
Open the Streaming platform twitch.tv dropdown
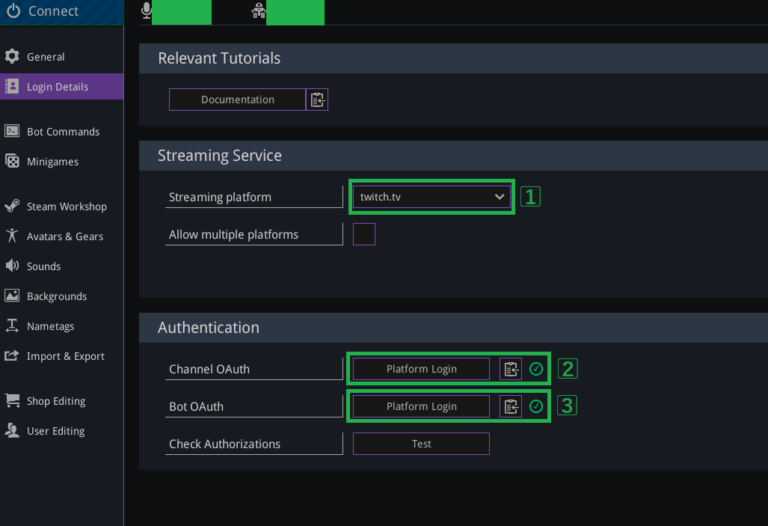(x=432, y=197)
